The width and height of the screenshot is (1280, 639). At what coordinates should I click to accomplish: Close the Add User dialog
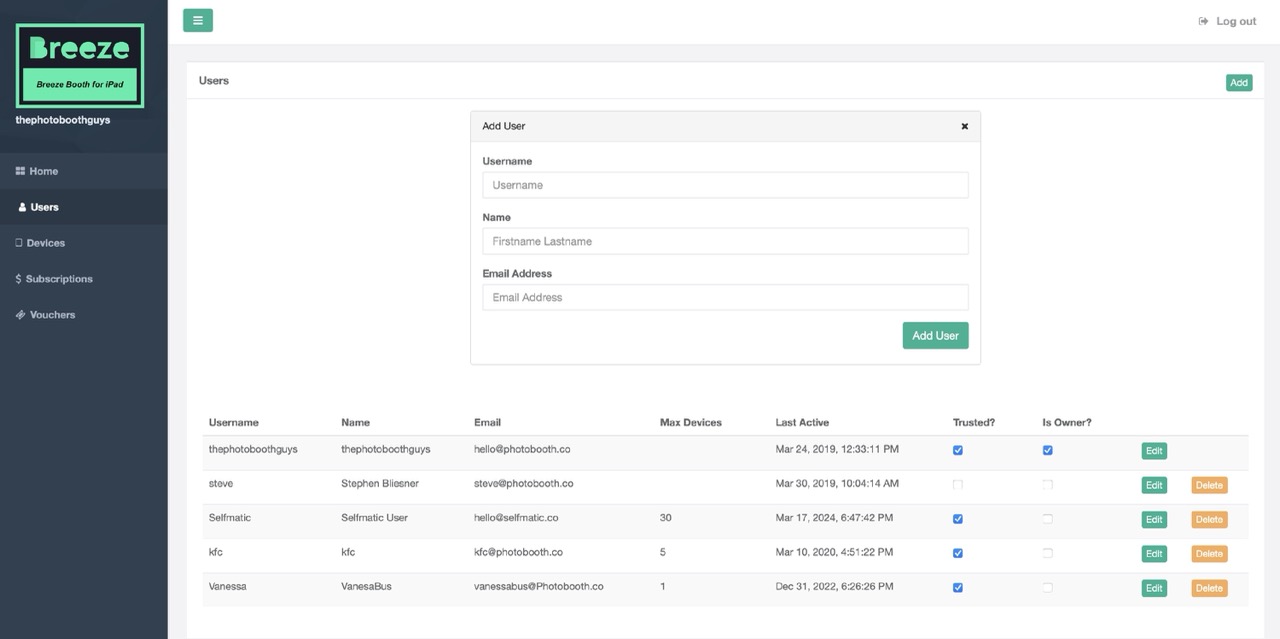tap(964, 126)
